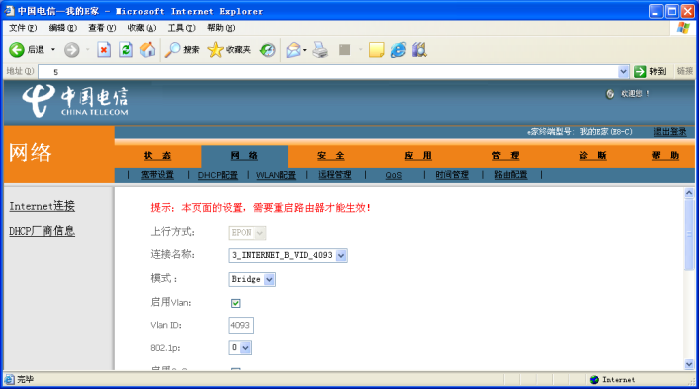Open the Bridge mode dropdown

(269, 279)
